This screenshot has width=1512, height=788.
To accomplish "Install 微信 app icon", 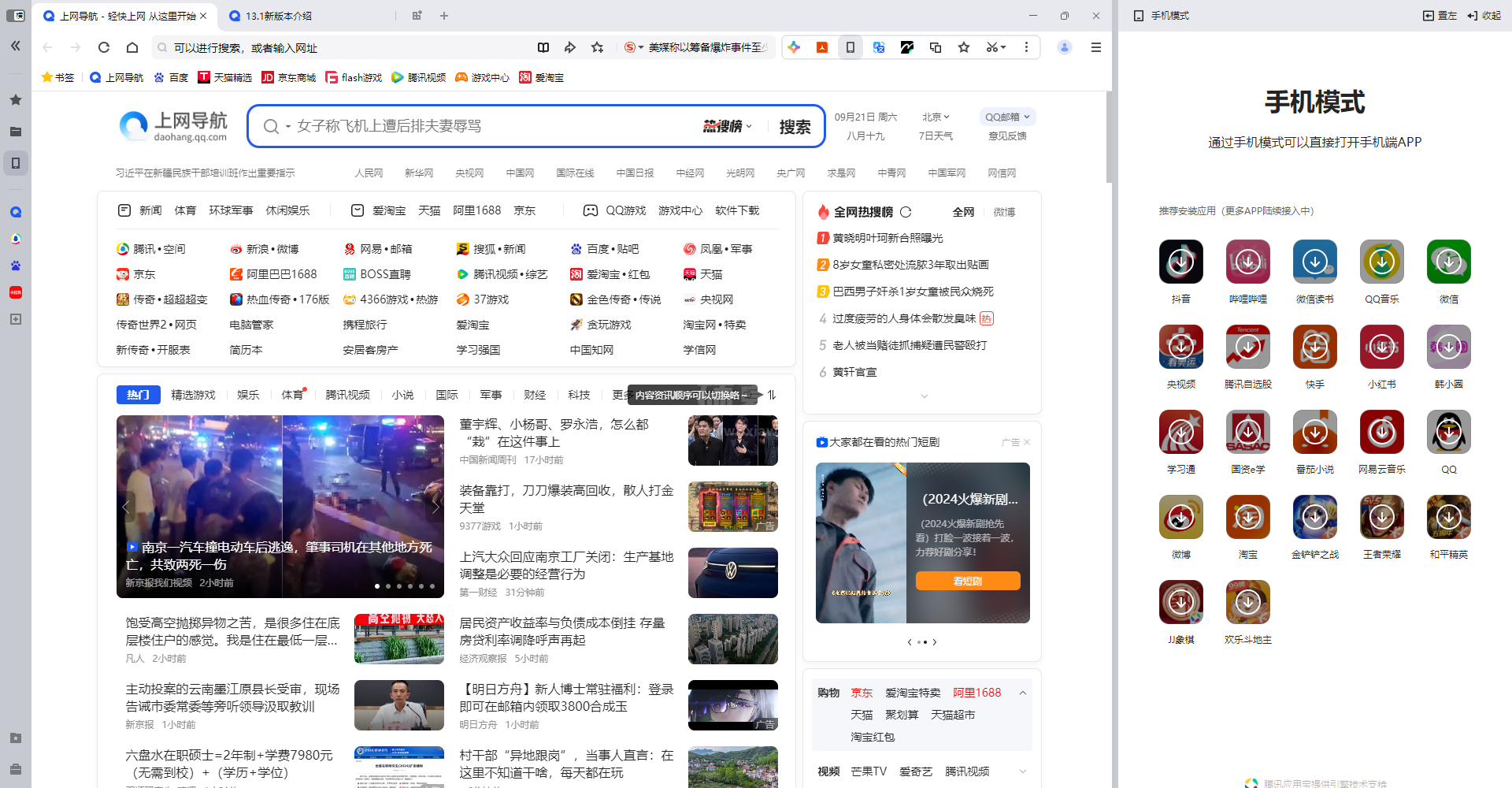I will click(1449, 262).
